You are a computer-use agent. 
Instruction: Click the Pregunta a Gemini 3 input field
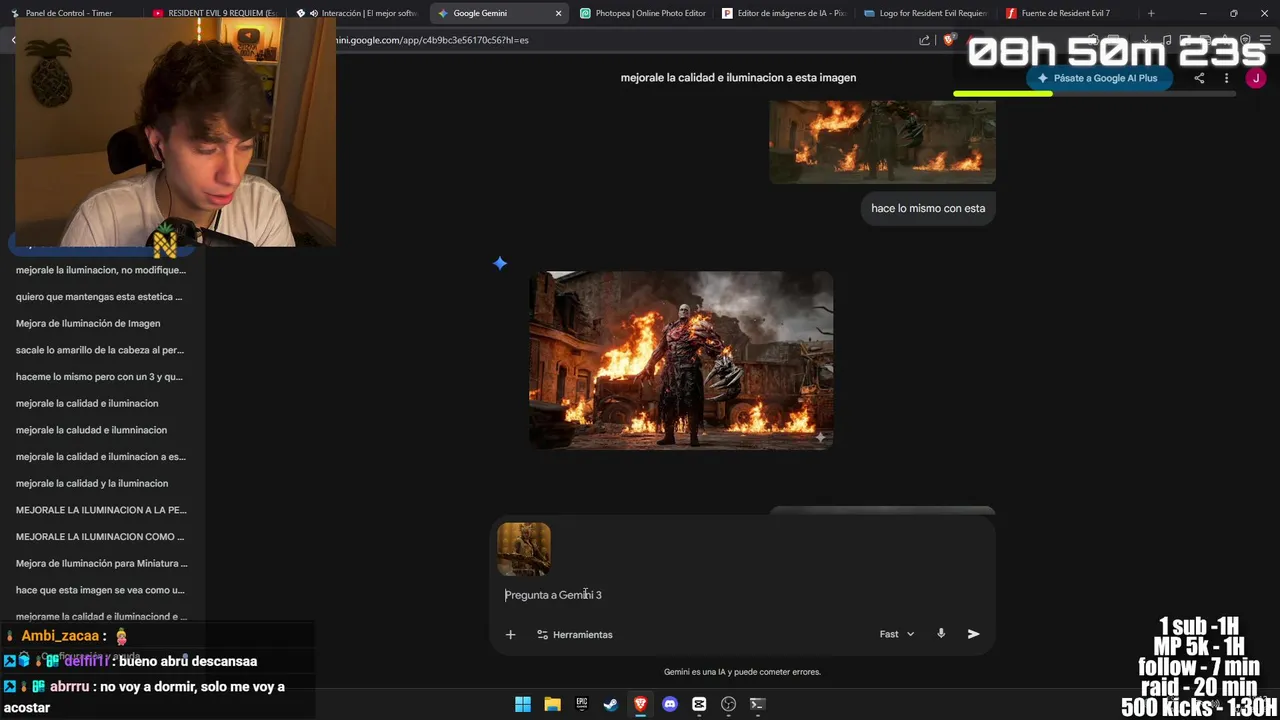(740, 595)
